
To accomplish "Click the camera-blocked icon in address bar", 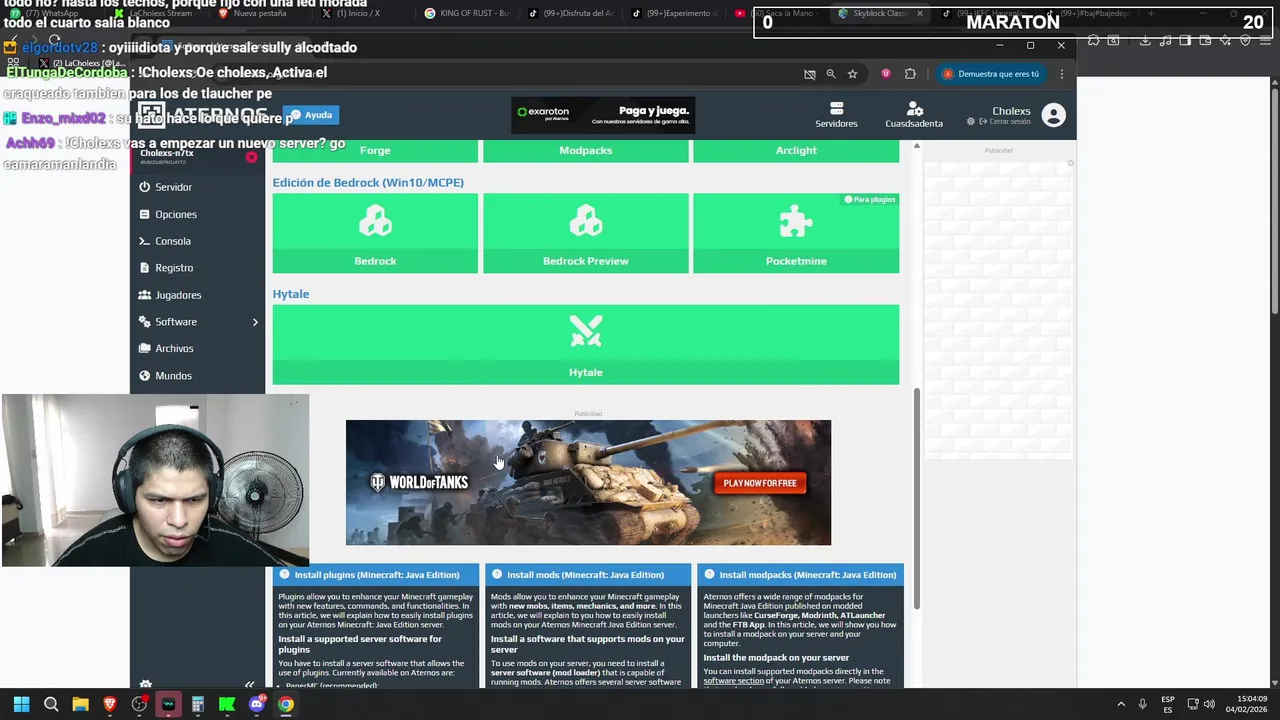I will [x=810, y=74].
